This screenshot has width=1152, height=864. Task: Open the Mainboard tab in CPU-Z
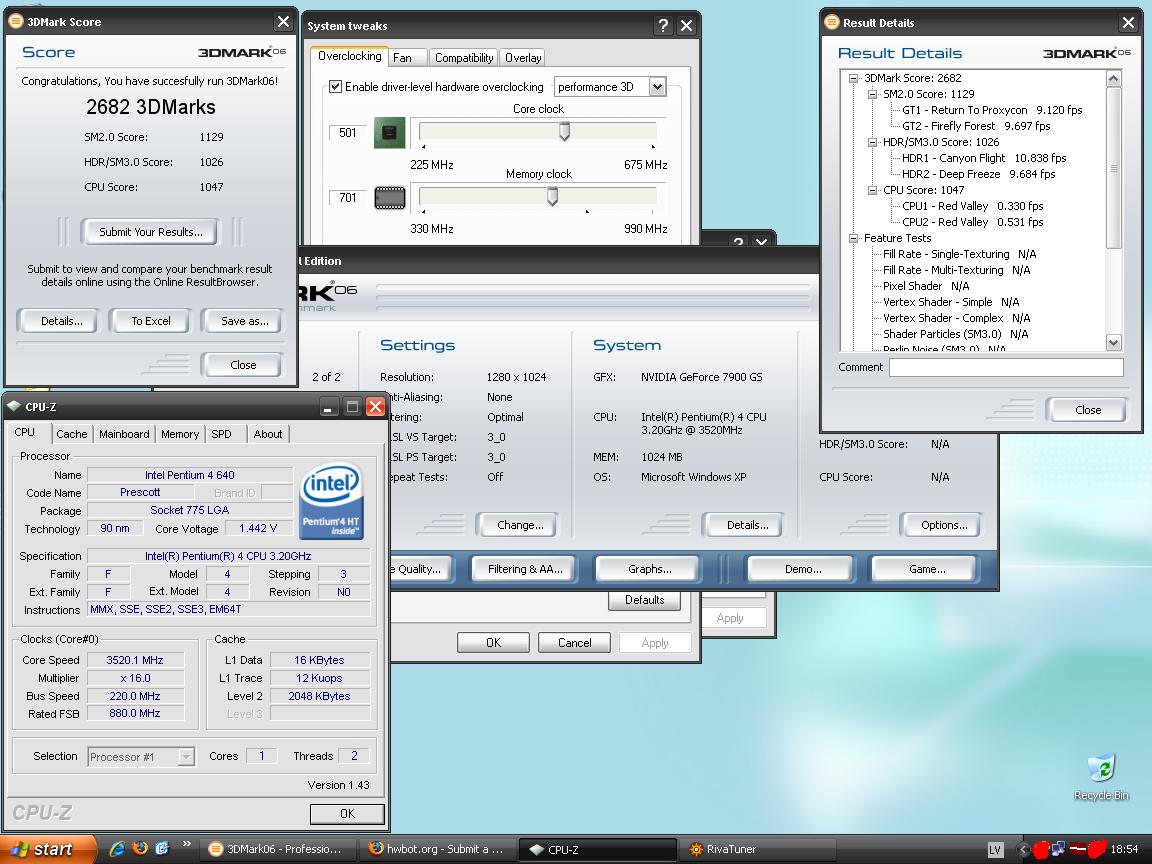[124, 434]
